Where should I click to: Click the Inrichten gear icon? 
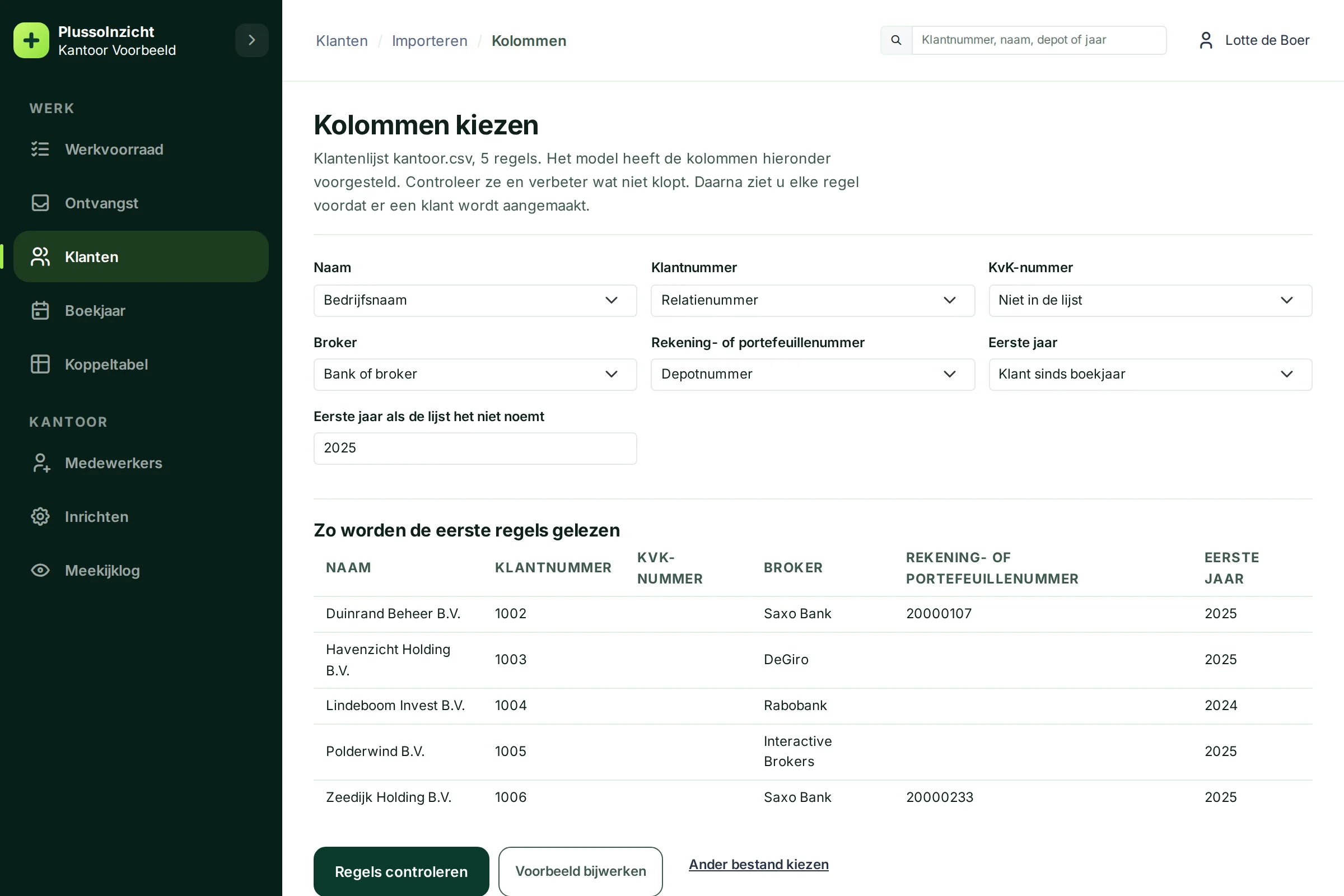(40, 516)
